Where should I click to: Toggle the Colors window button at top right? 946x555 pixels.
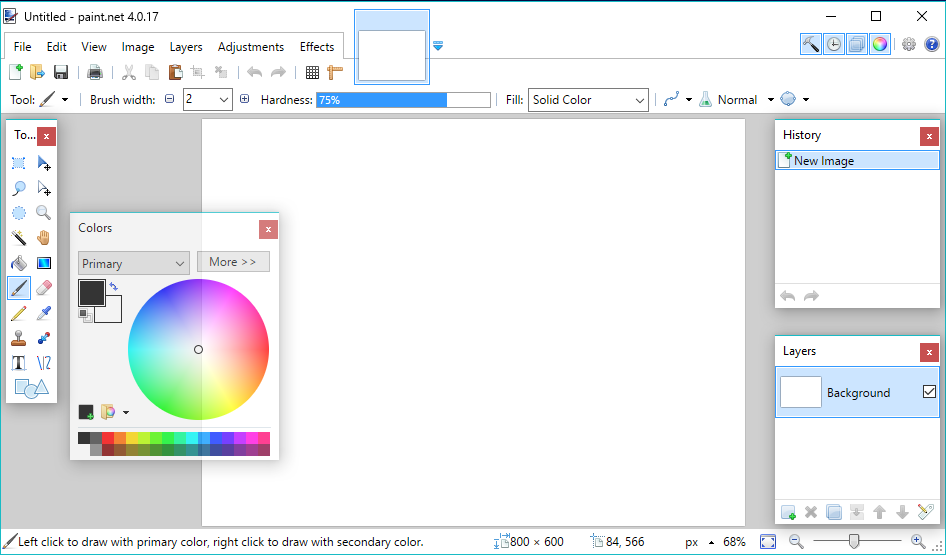coord(879,44)
